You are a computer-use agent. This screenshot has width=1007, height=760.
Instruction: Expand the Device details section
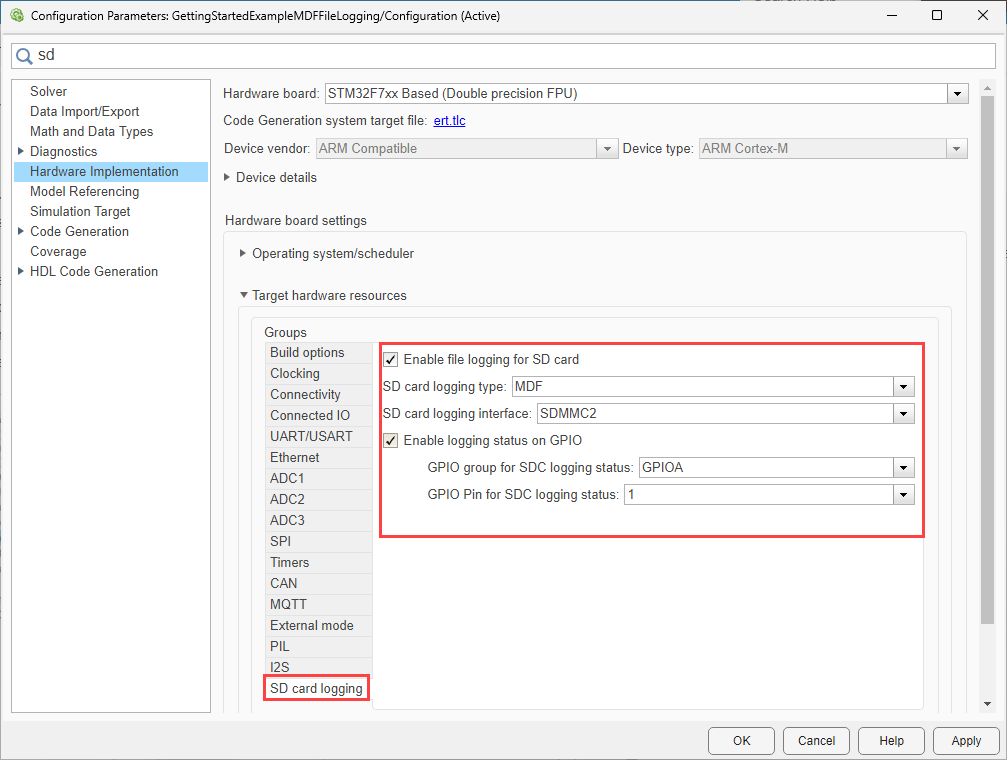[227, 178]
